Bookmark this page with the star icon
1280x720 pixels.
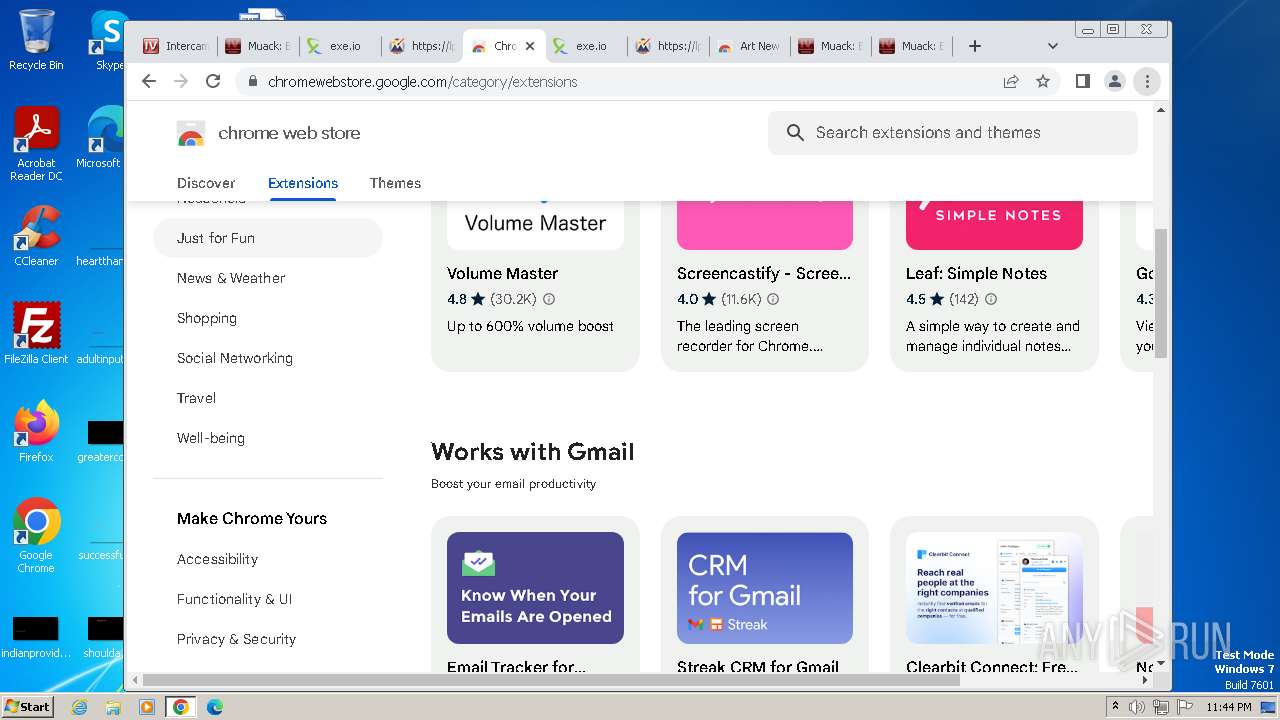[x=1043, y=81]
